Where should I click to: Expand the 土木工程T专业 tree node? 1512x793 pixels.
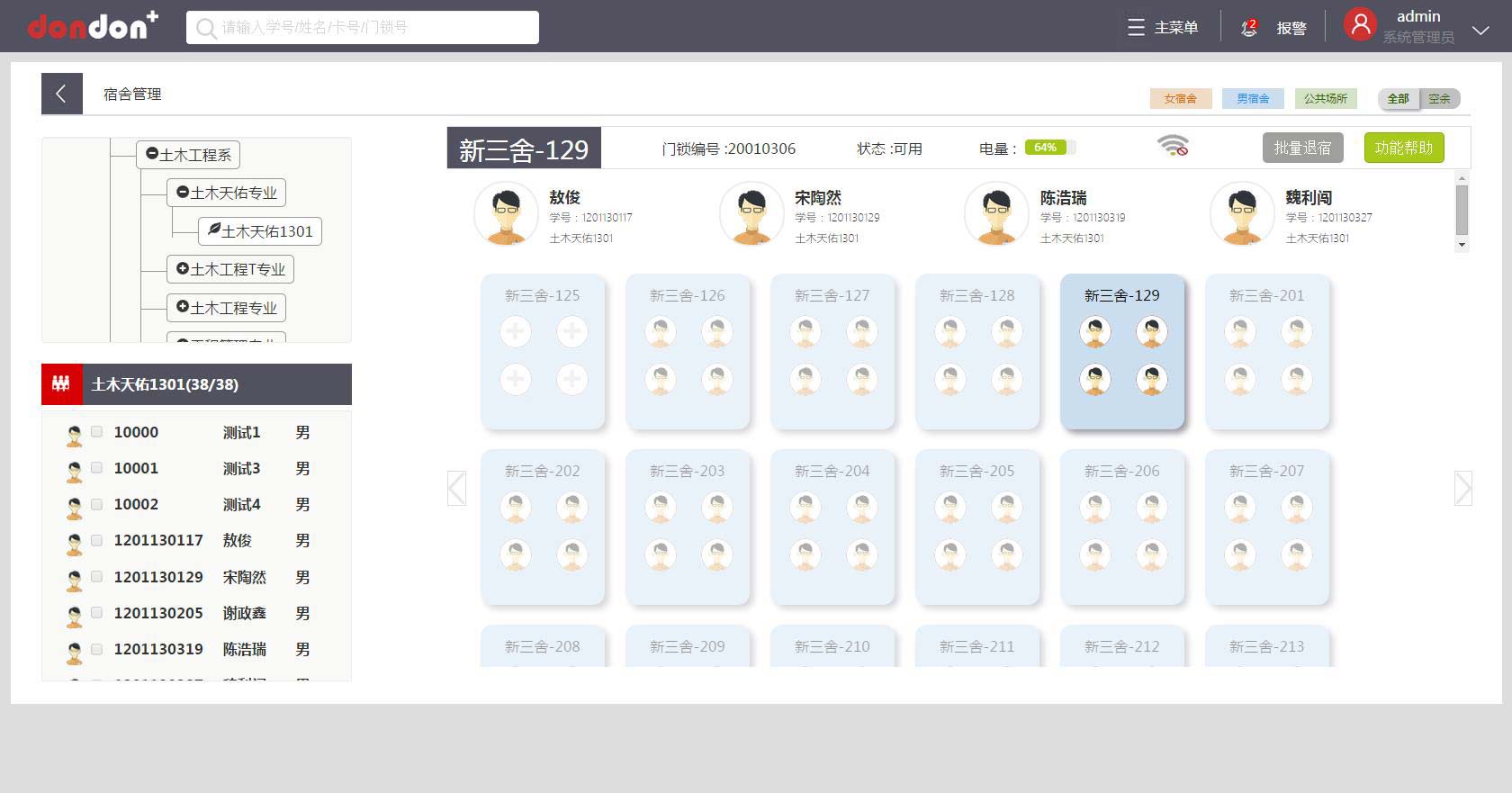183,269
